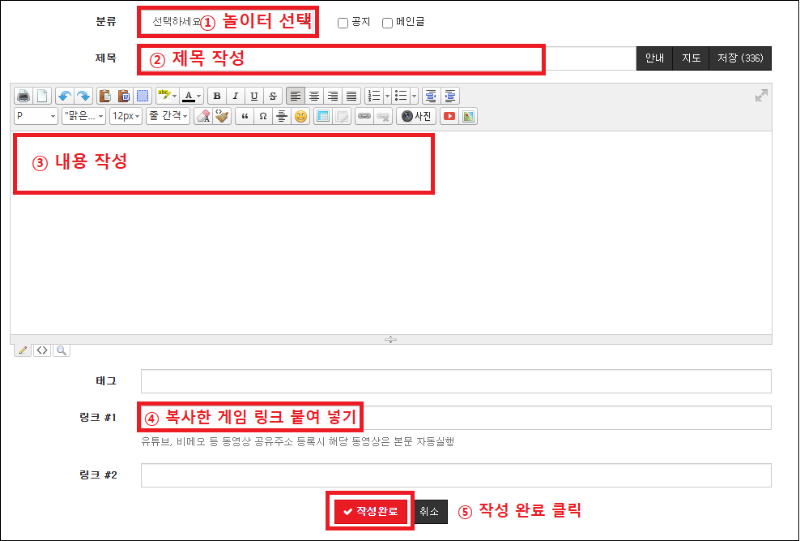Viewport: 800px width, 541px height.
Task: Open the 사진 photo upload button
Action: coord(416,116)
